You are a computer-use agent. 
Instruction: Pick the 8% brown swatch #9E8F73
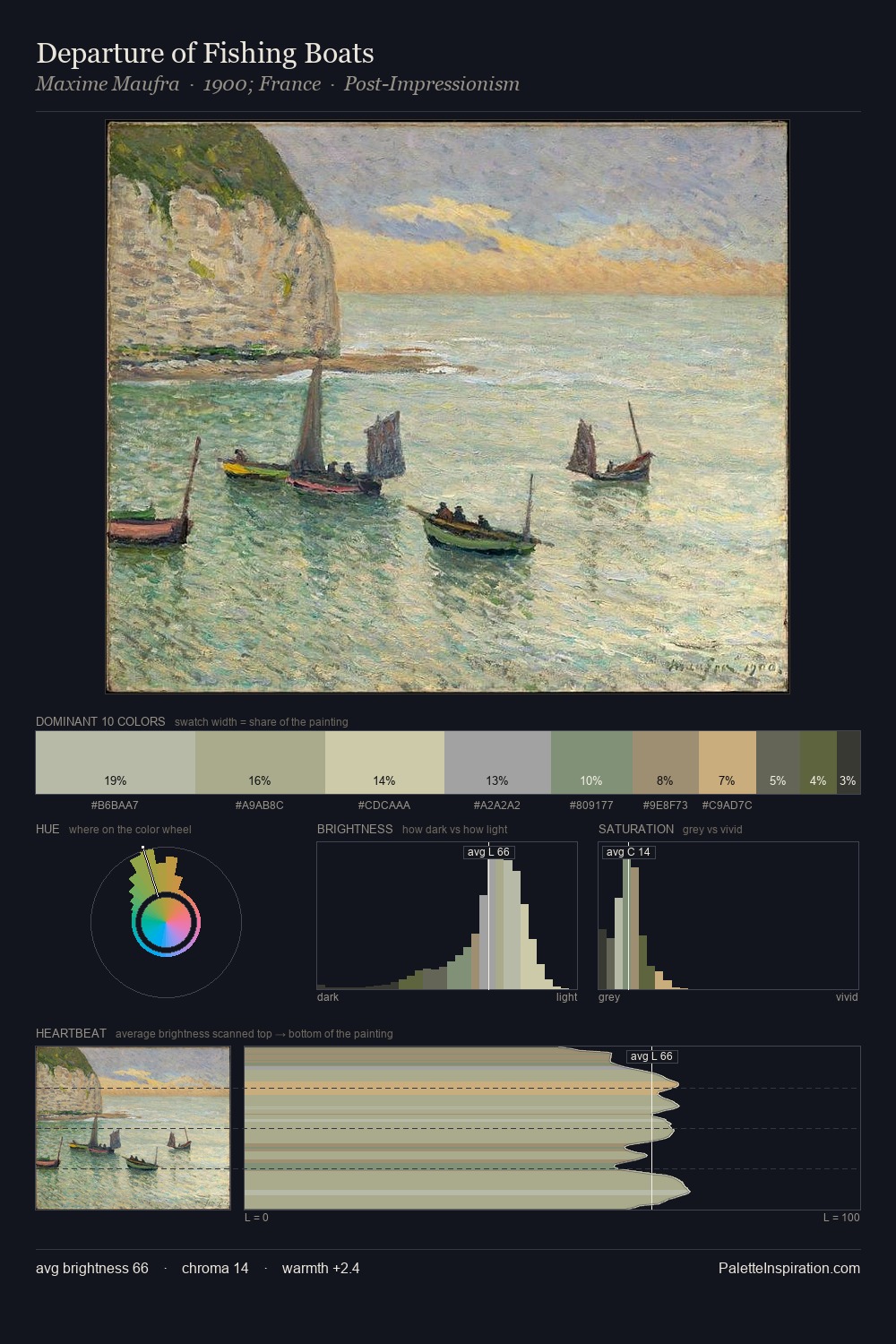pos(665,762)
